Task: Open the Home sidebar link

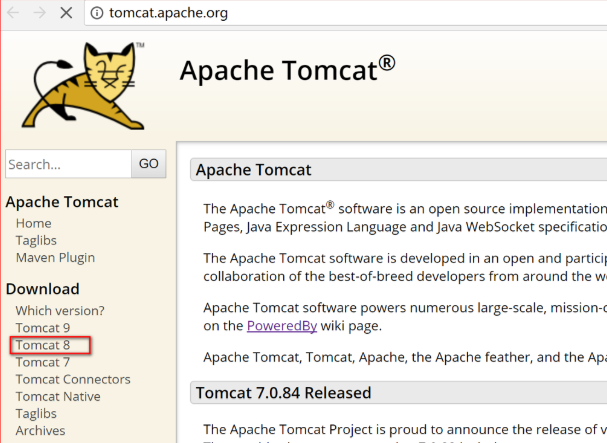Action: (33, 223)
